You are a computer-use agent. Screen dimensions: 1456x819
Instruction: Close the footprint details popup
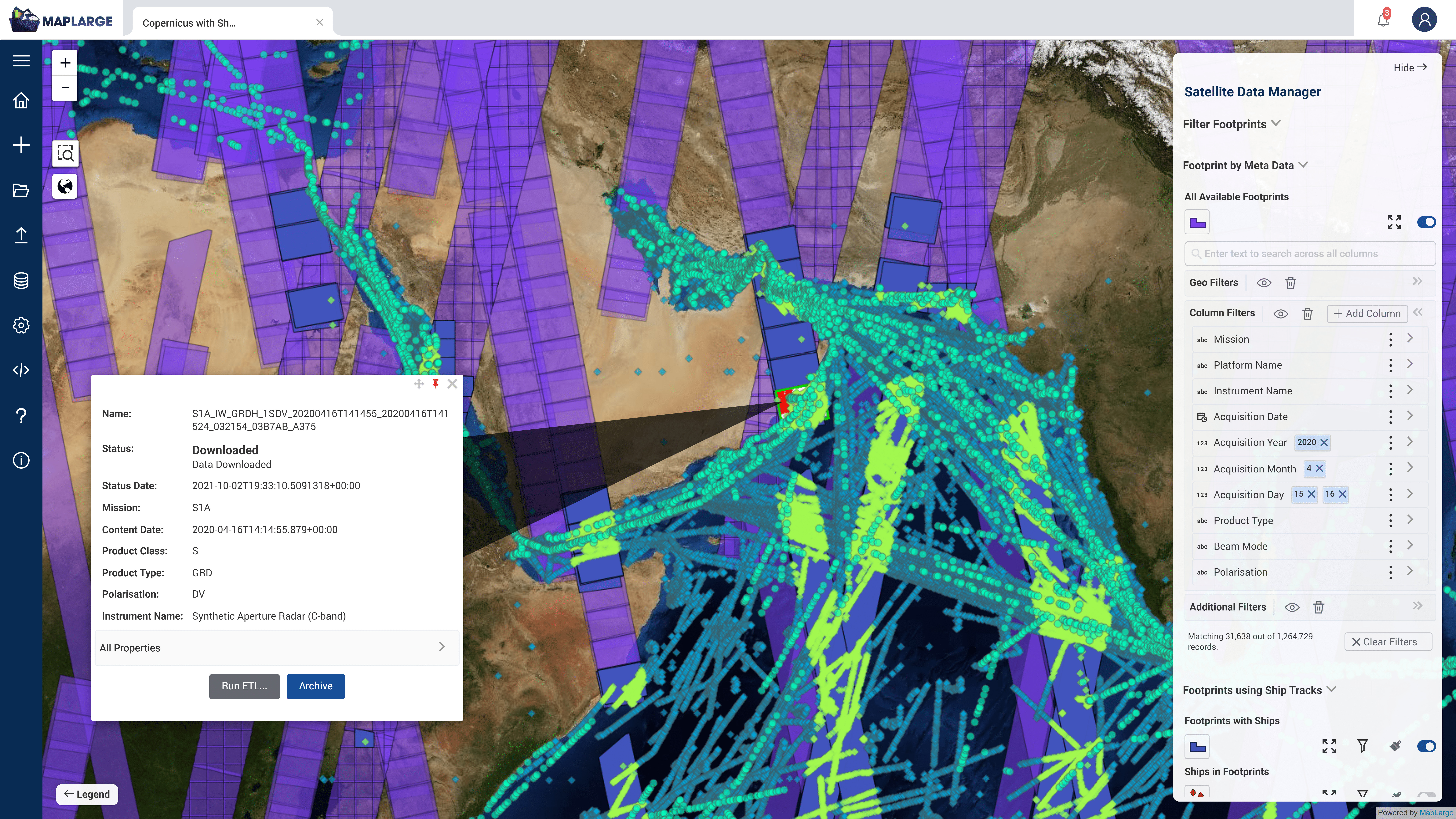[x=452, y=384]
